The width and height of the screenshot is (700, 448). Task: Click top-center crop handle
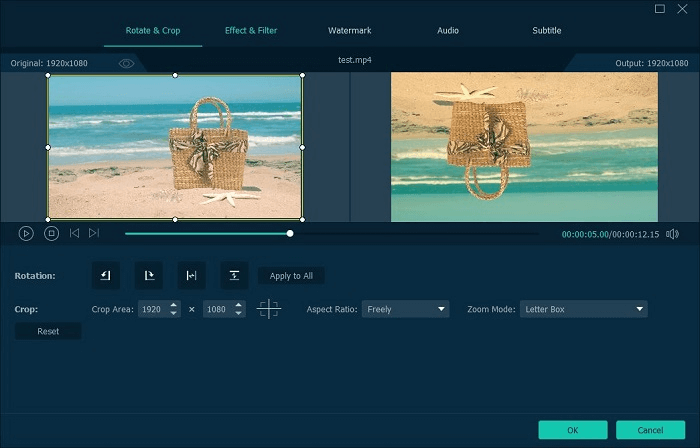175,75
